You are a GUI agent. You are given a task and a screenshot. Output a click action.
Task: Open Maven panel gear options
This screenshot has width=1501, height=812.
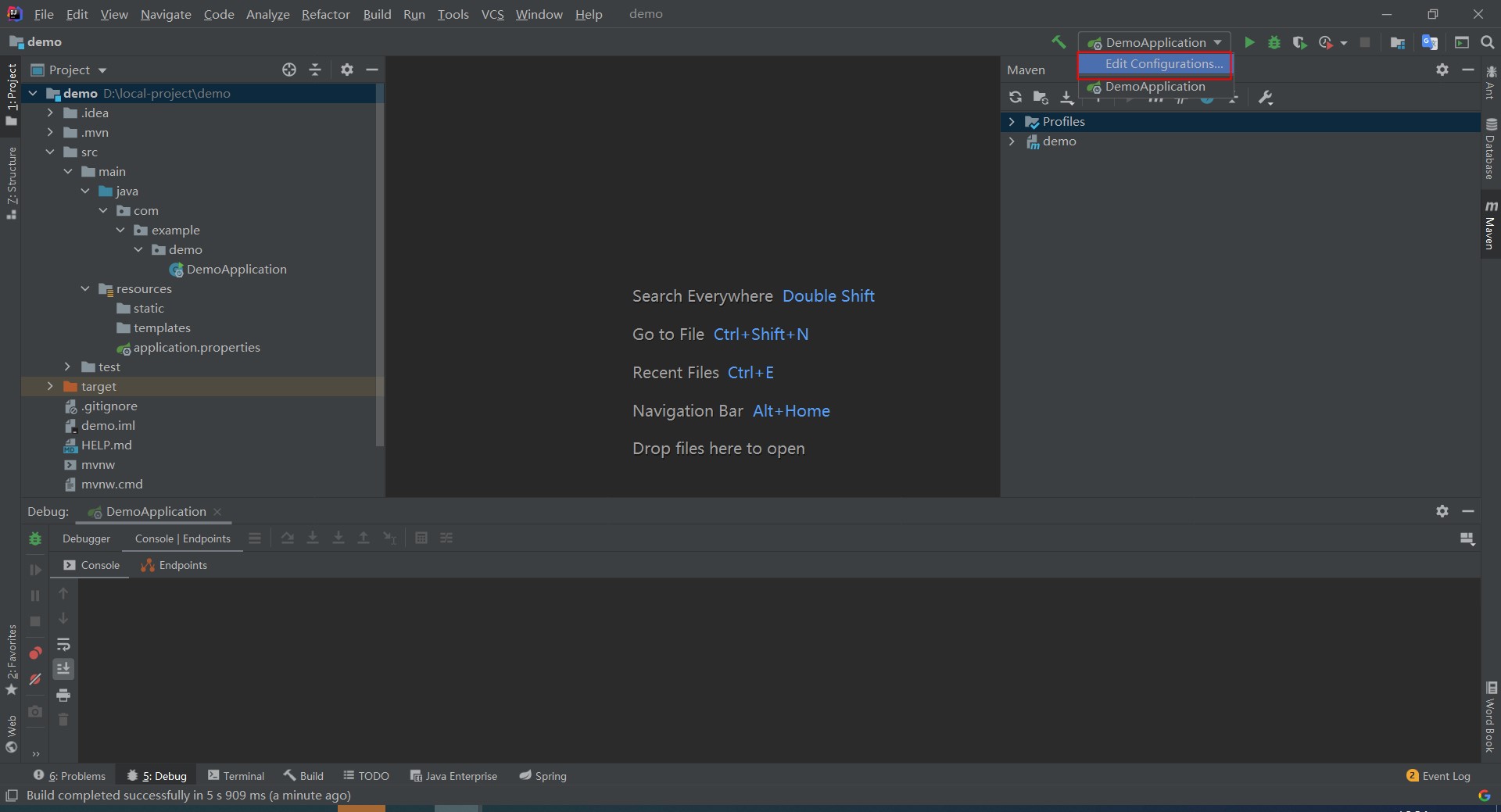[1442, 70]
